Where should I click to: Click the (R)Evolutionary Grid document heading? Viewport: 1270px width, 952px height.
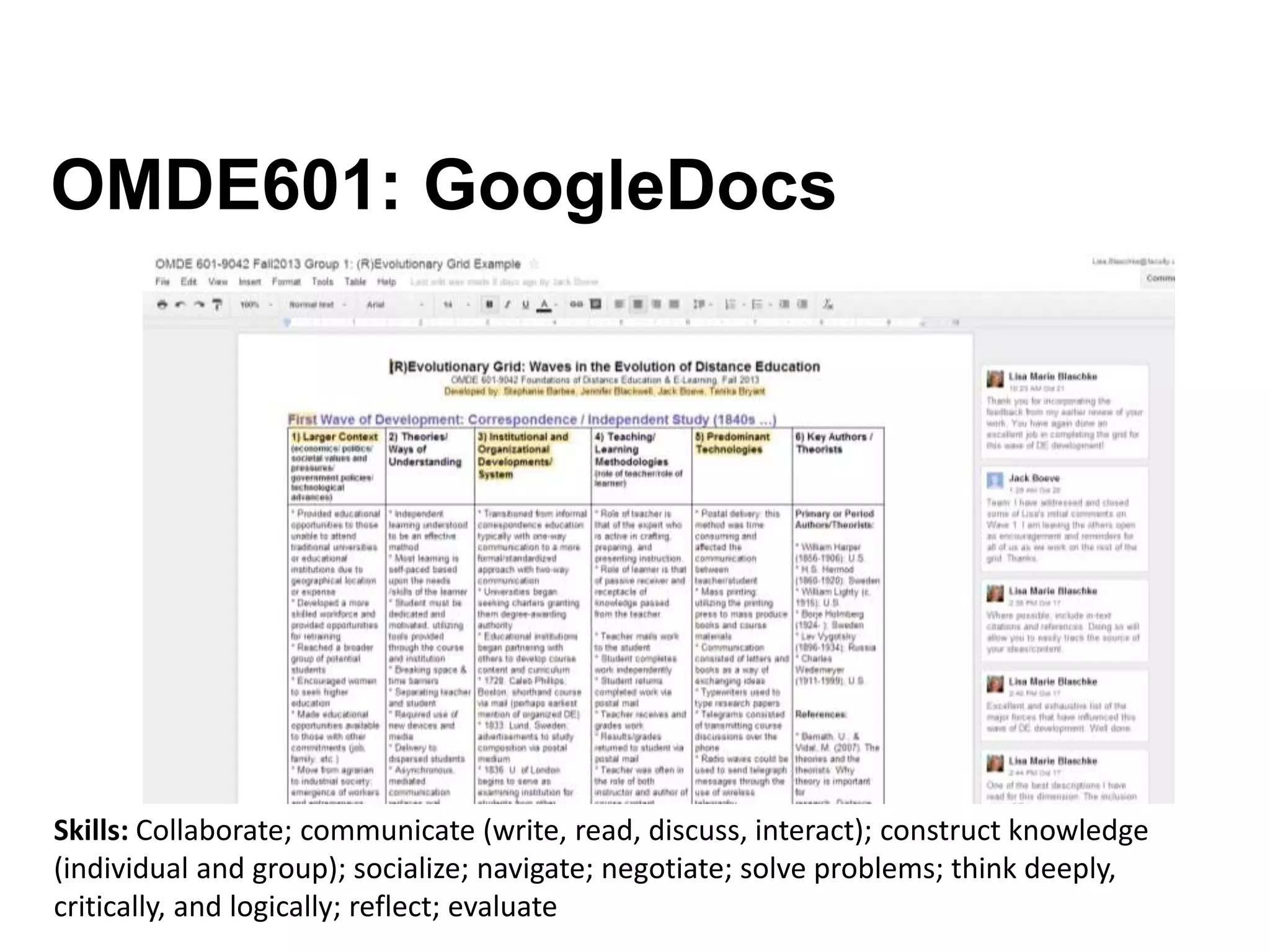click(605, 367)
